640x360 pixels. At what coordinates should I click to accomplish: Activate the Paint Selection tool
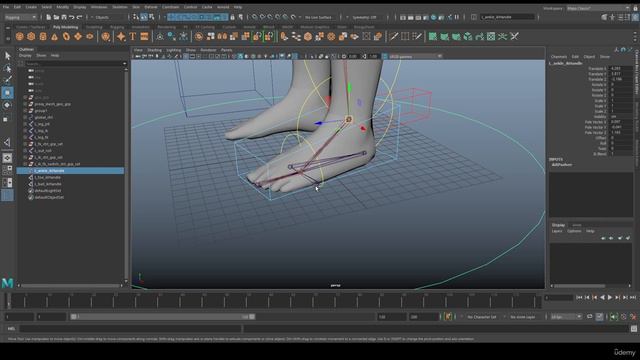coord(7,80)
